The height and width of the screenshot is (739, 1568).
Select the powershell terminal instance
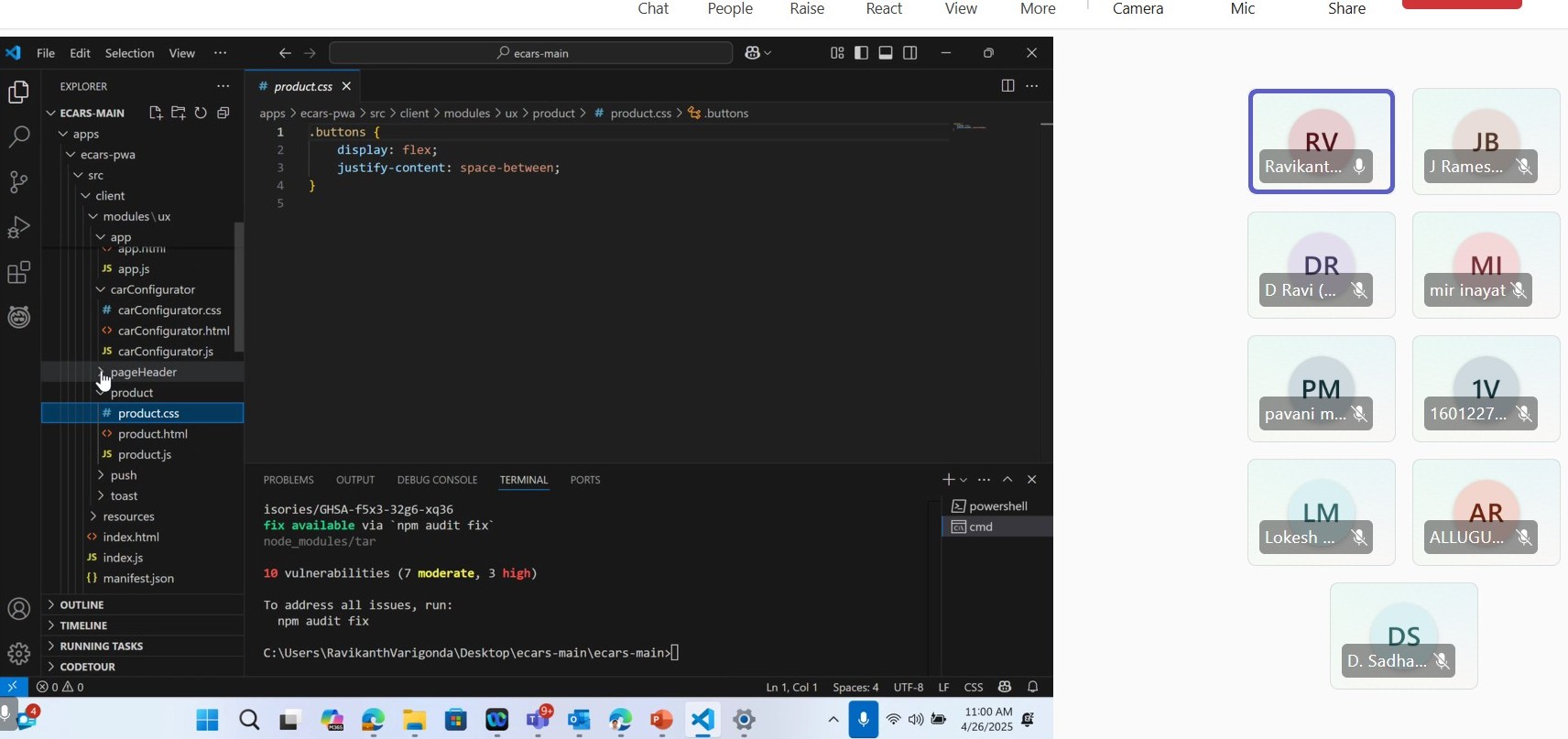(997, 506)
